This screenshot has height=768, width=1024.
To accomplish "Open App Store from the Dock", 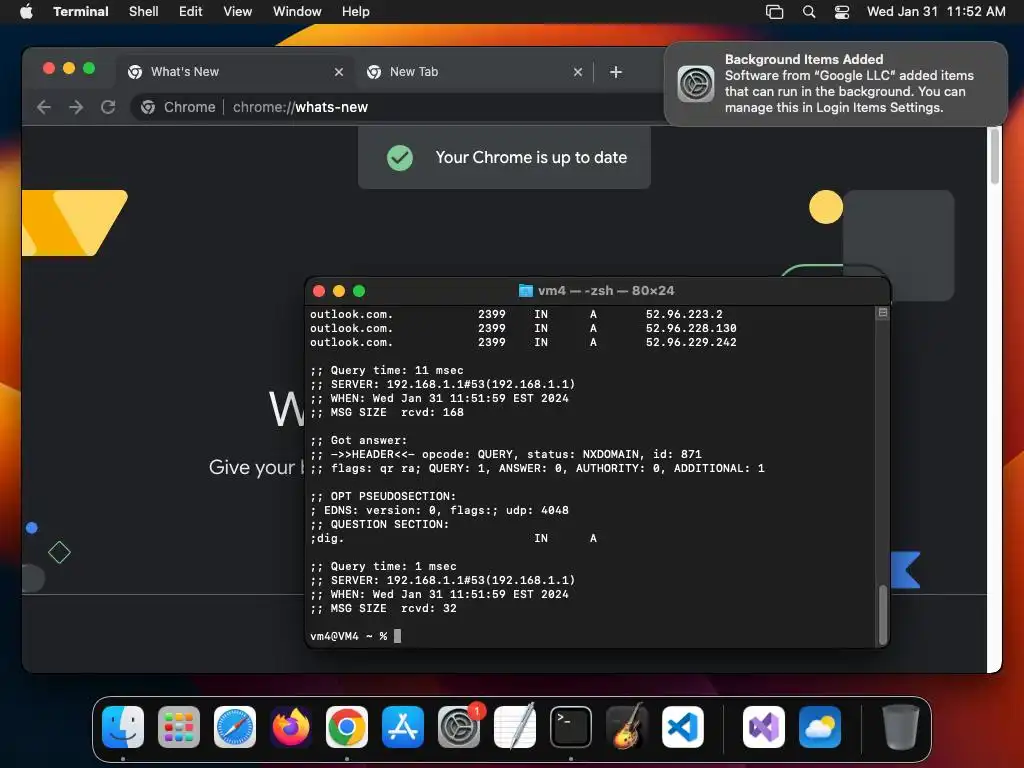I will (x=403, y=727).
